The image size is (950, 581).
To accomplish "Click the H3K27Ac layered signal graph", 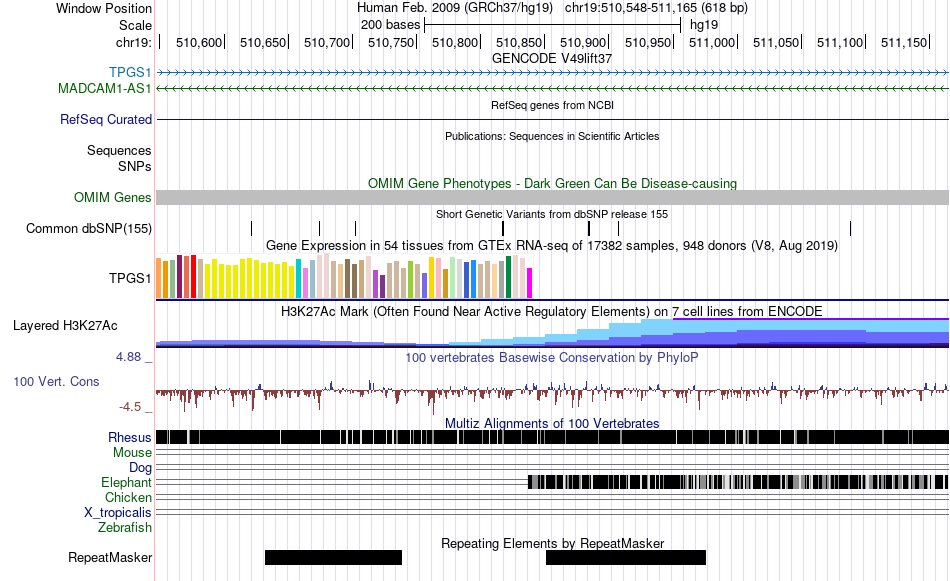I will click(x=553, y=333).
